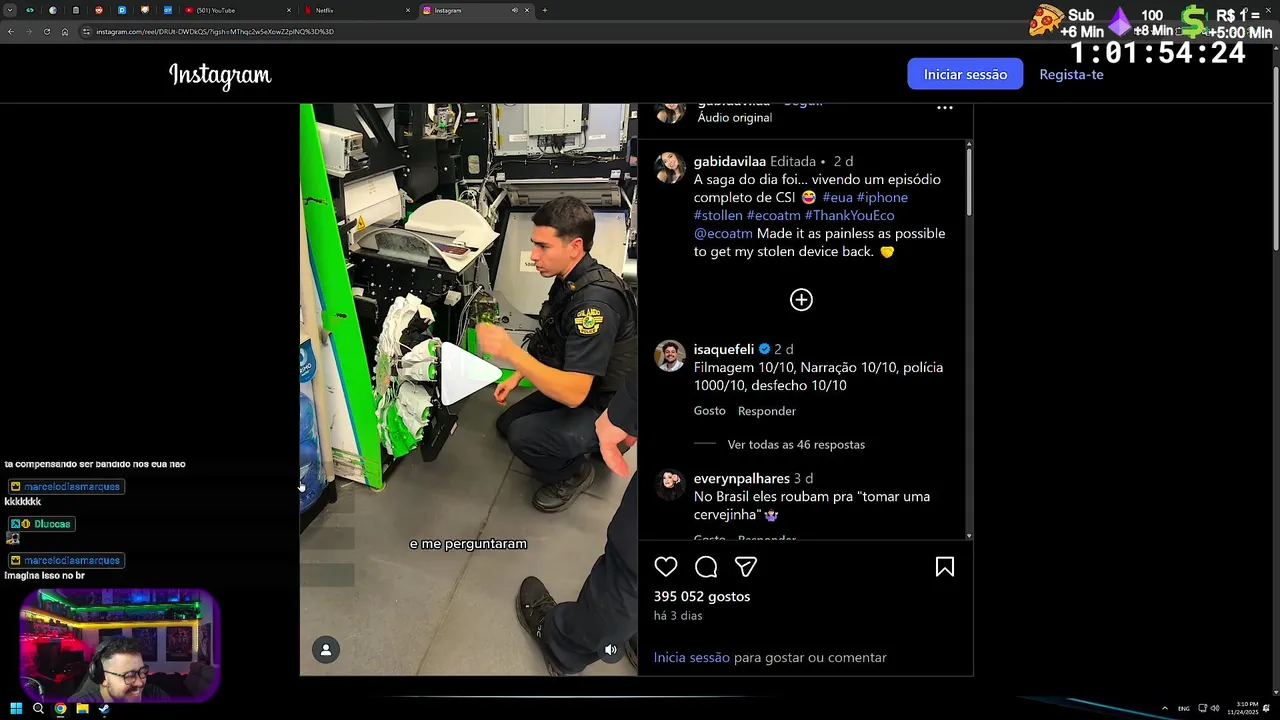Expand "Ver todas as 46 respostas"
The image size is (1280, 720).
click(796, 444)
